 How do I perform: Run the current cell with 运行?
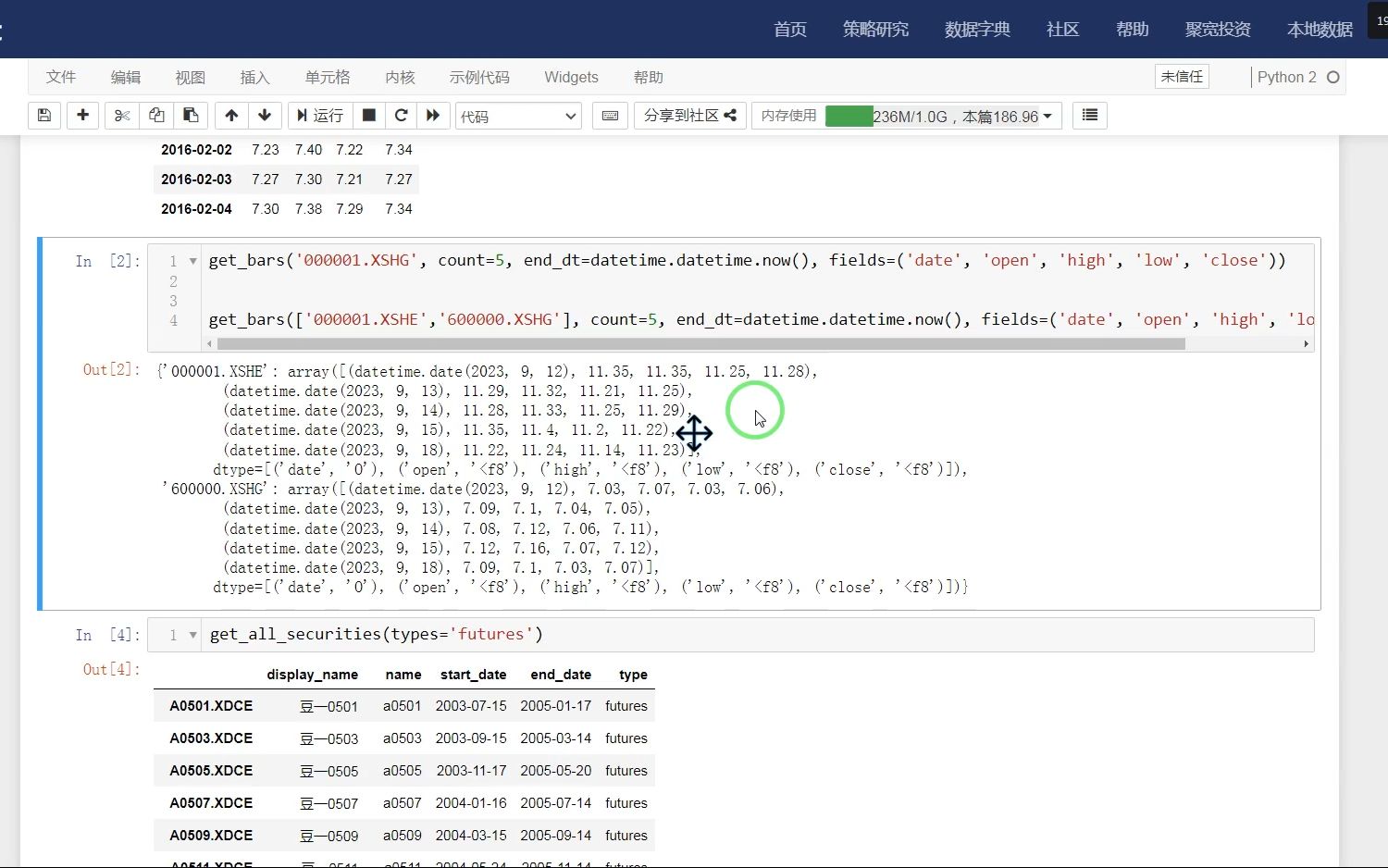click(319, 116)
